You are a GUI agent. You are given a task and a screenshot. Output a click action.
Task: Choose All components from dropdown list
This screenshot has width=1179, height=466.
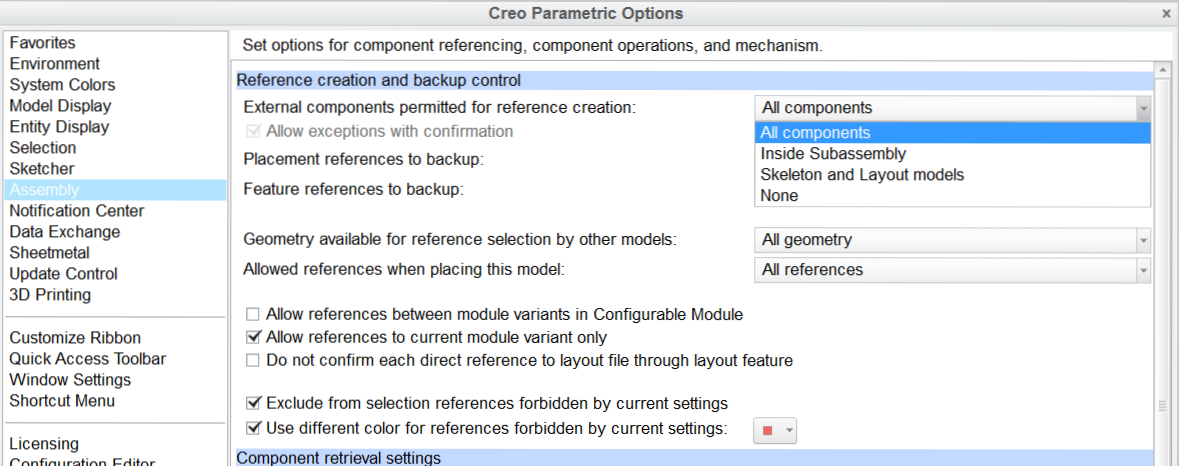pos(953,133)
